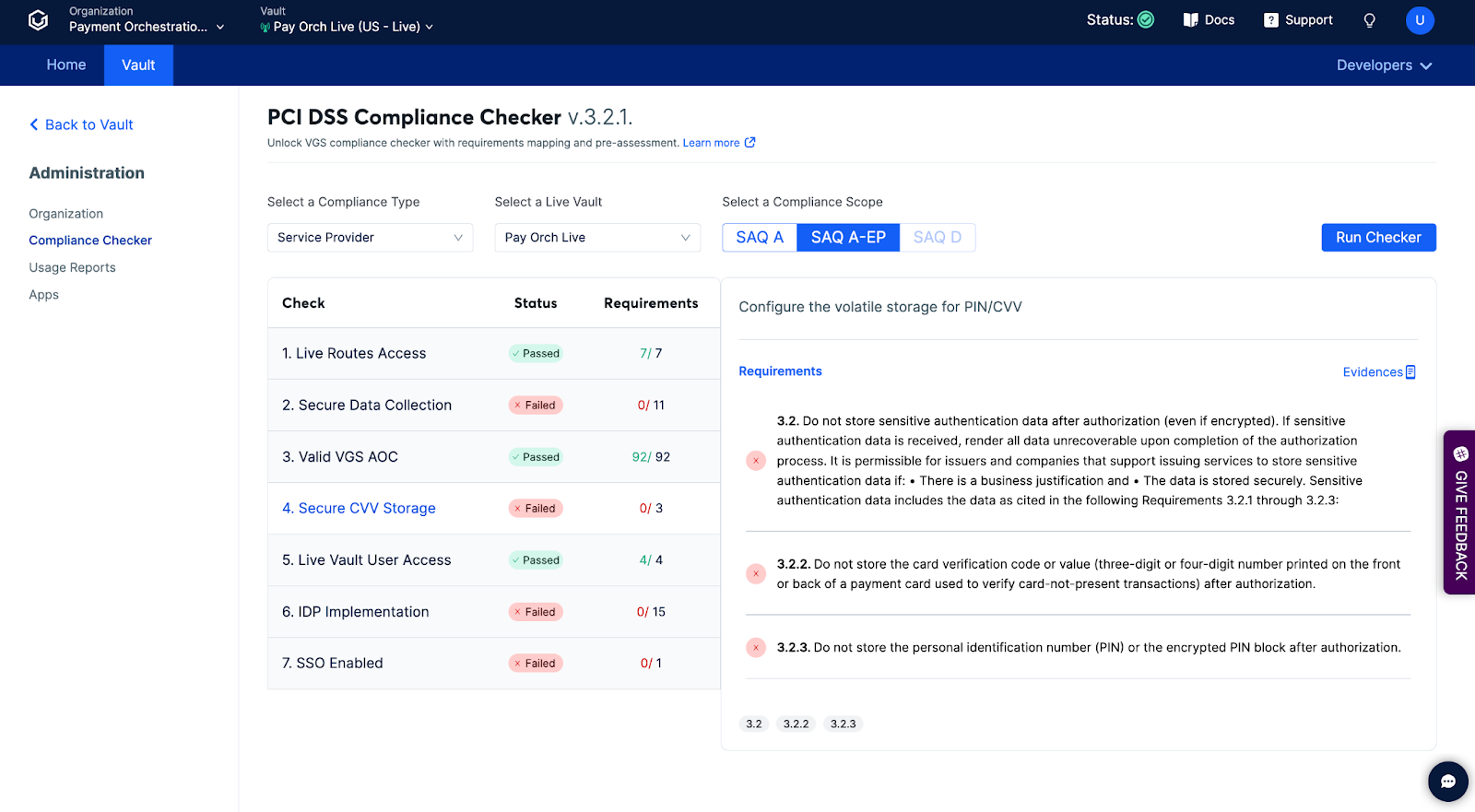Click the Passed badge for Valid VGS AOC
Viewport: 1475px width, 812px height.
click(x=536, y=457)
